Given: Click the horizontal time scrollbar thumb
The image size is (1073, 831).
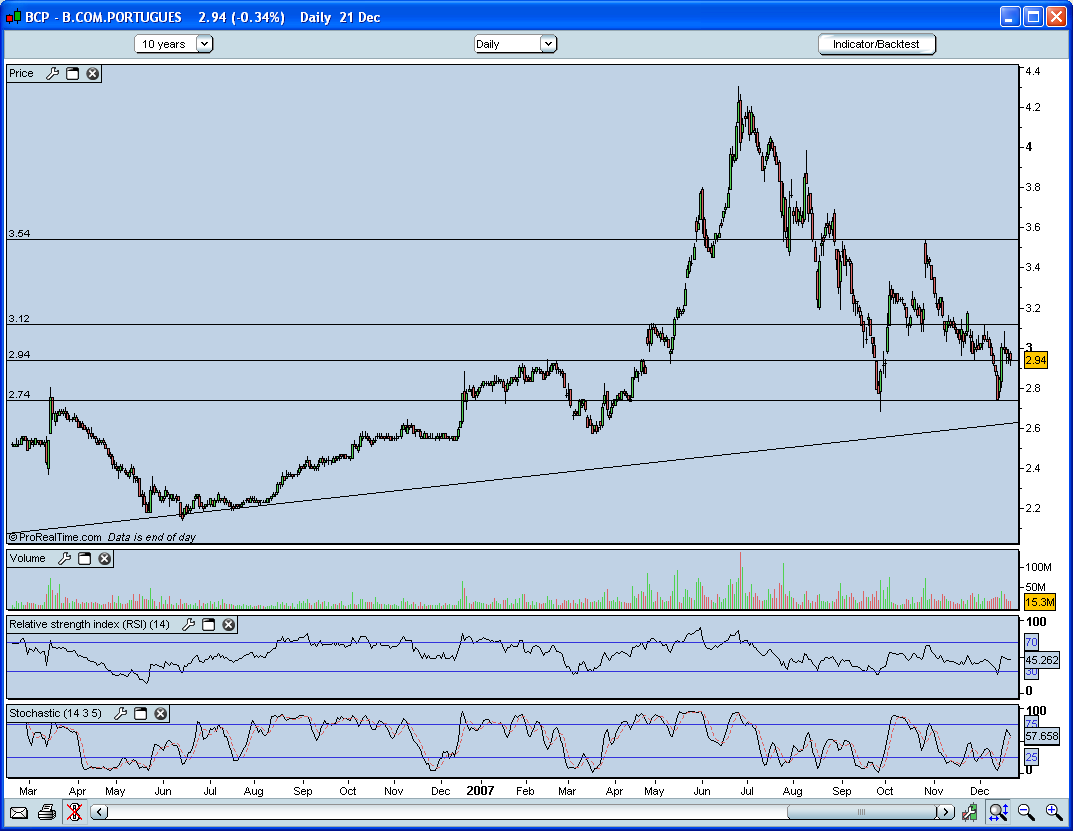Looking at the screenshot, I should [862, 813].
